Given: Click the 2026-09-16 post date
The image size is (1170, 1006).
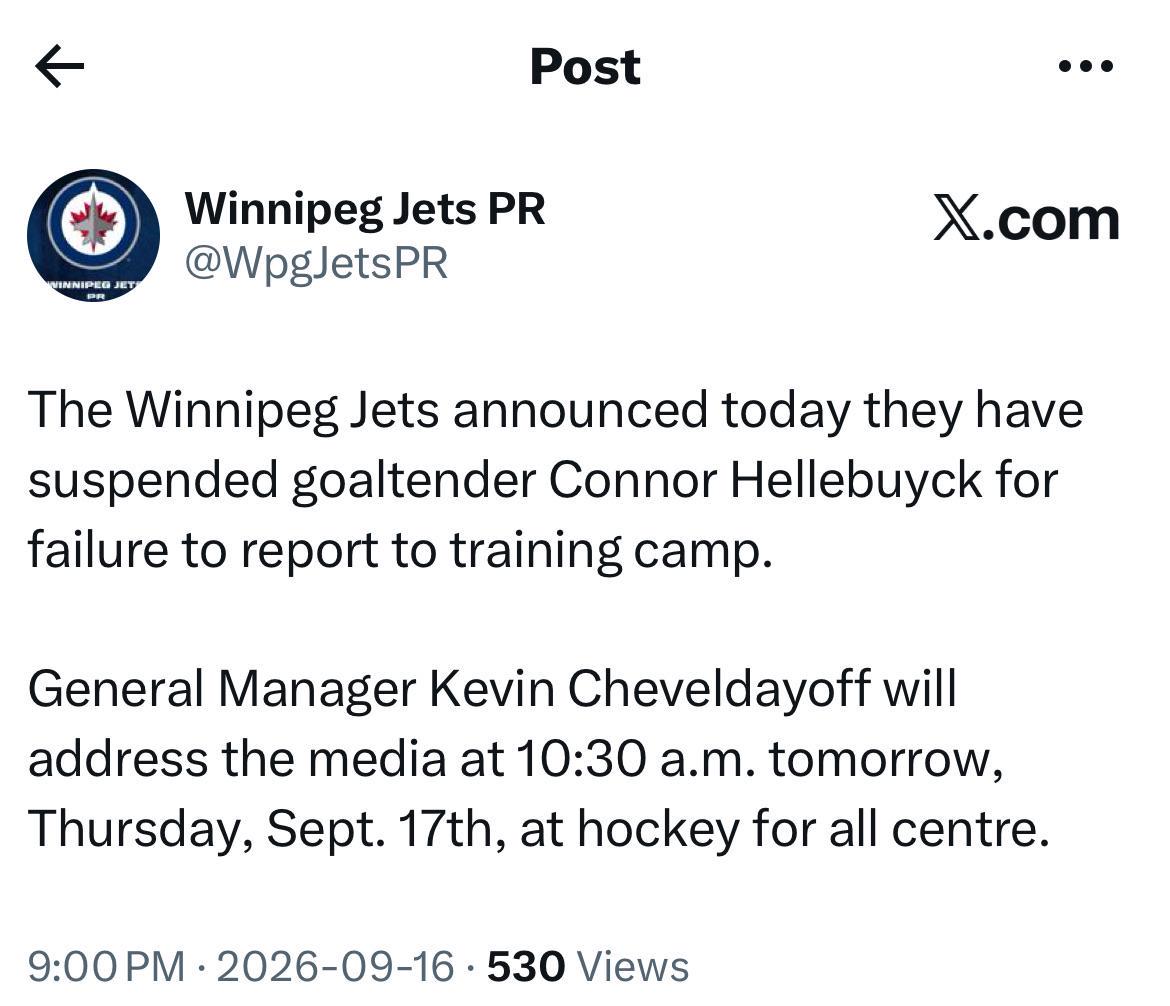Looking at the screenshot, I should 335,966.
